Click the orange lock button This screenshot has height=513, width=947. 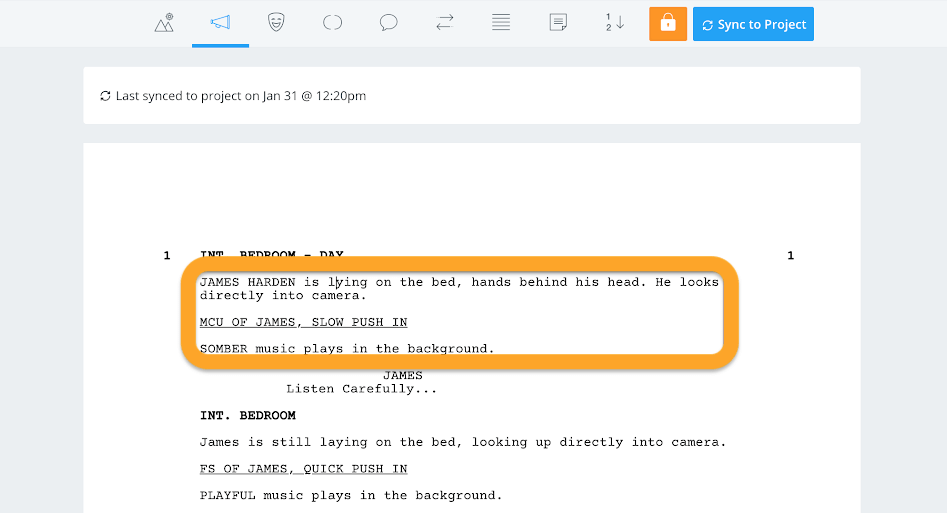click(668, 24)
